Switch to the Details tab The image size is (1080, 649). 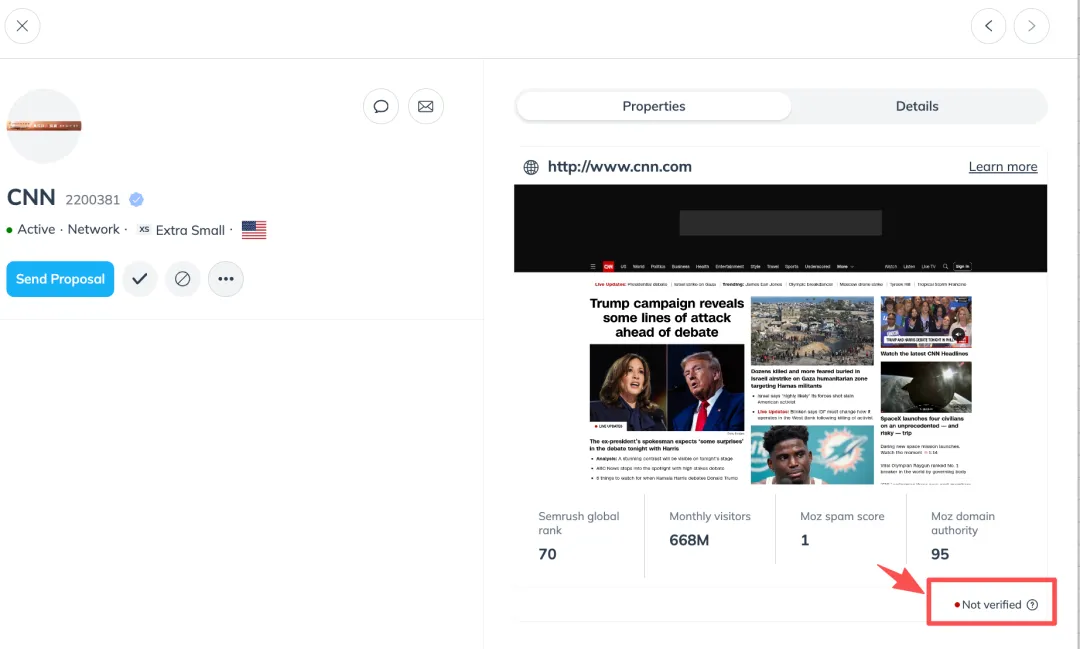[917, 106]
